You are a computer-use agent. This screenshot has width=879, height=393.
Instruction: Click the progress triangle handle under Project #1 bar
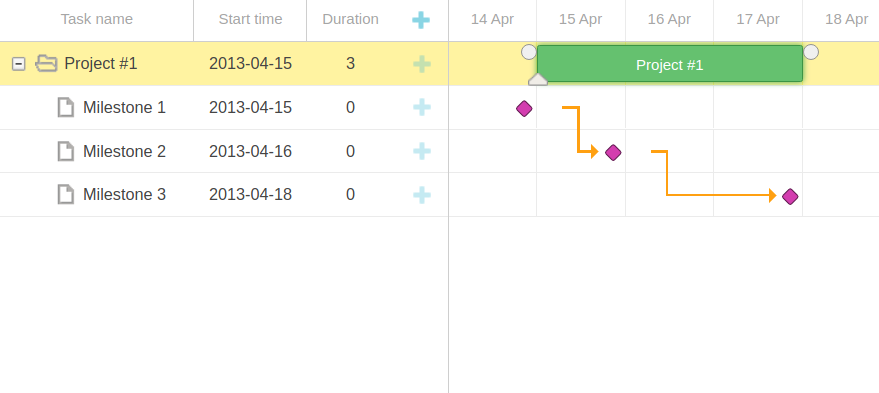point(538,79)
